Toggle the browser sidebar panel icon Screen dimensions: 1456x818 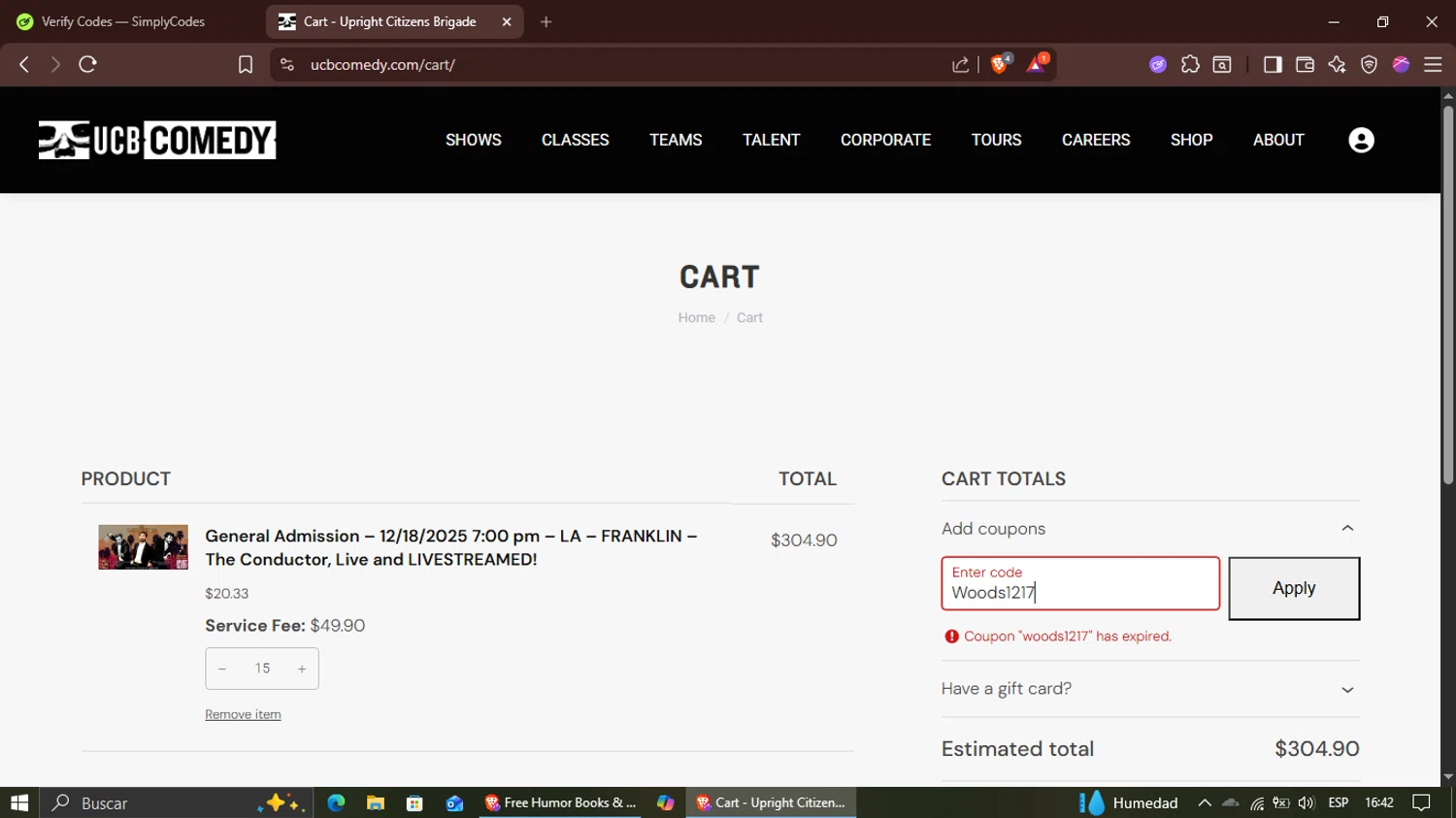[1273, 64]
